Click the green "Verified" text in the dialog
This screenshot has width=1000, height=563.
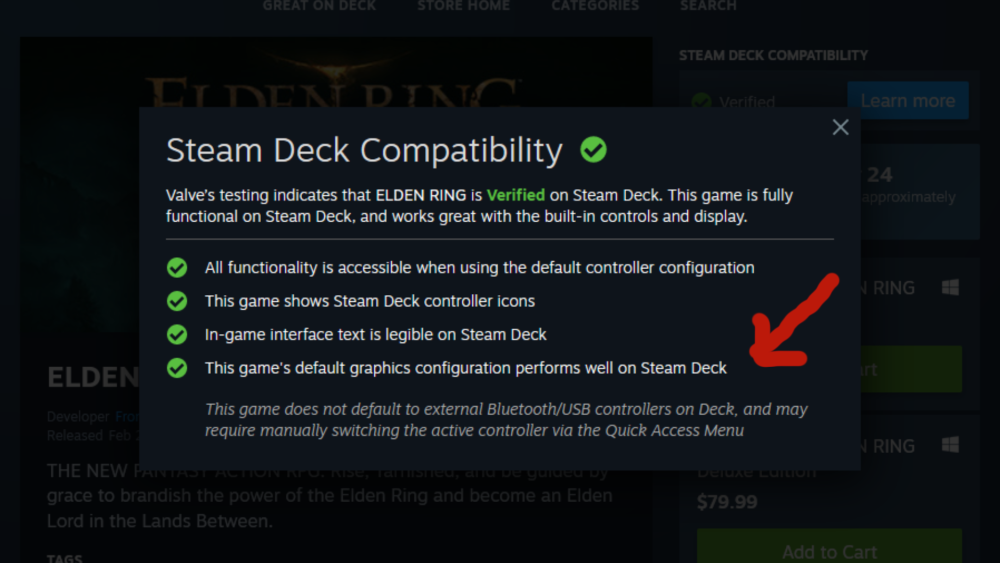tap(516, 195)
